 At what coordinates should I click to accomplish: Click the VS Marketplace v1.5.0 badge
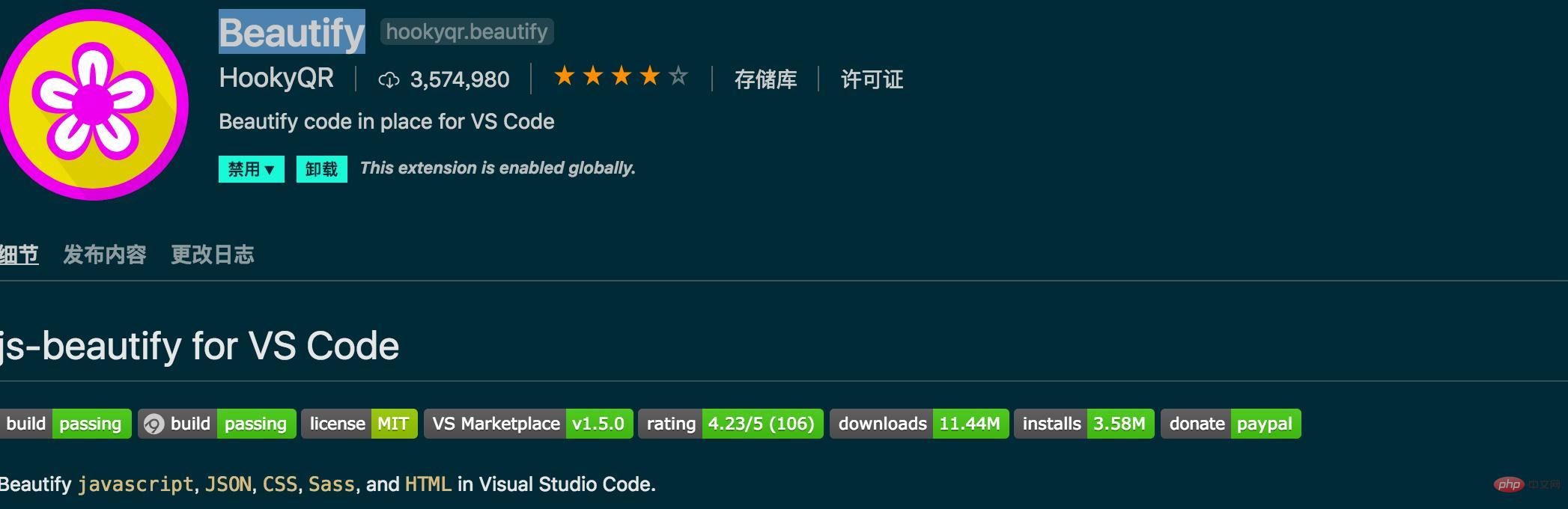click(529, 424)
